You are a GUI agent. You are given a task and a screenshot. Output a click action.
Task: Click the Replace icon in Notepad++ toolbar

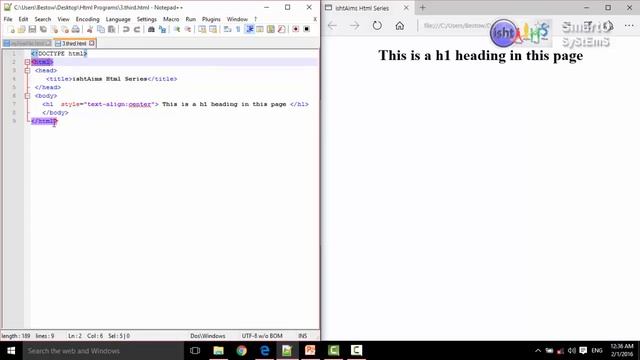[x=162, y=29]
